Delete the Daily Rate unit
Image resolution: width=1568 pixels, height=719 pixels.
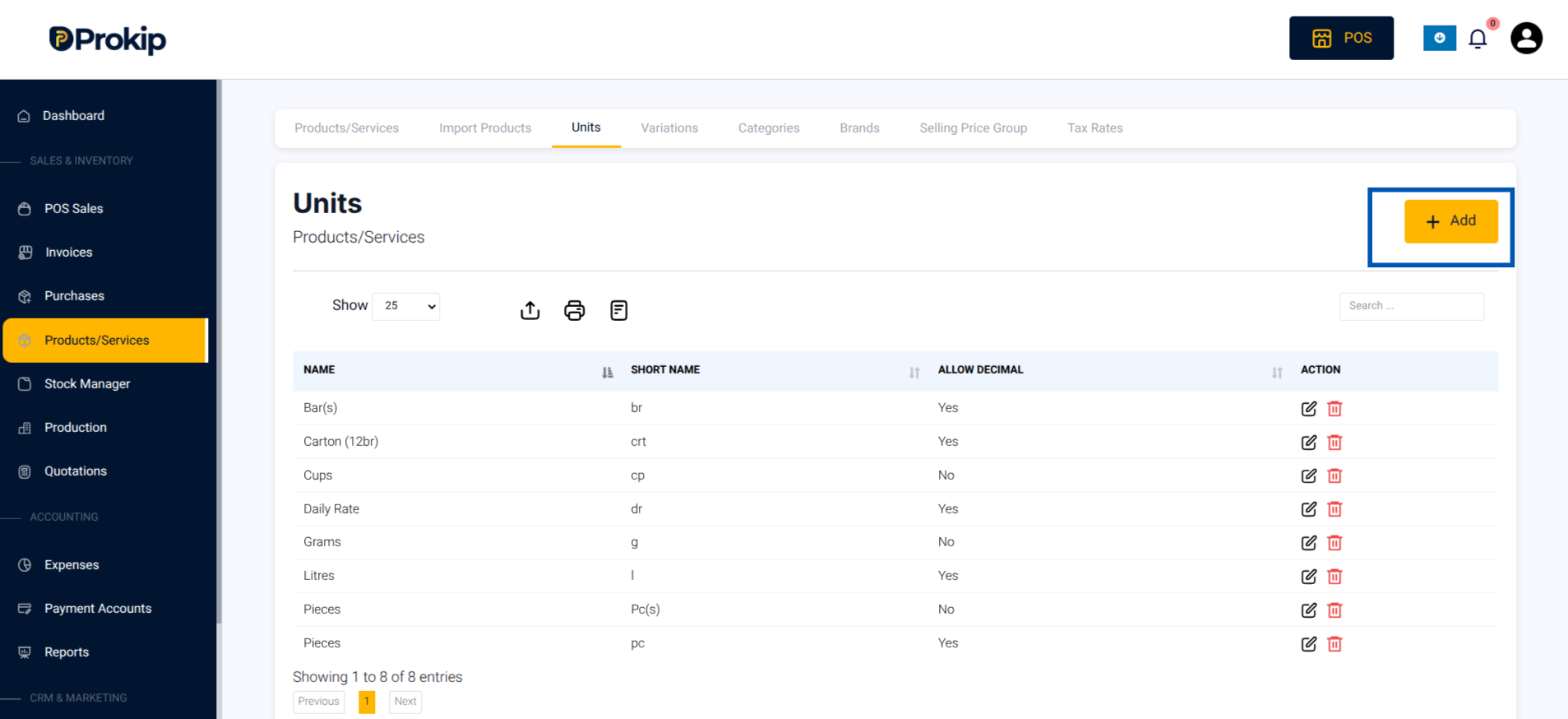click(1334, 509)
